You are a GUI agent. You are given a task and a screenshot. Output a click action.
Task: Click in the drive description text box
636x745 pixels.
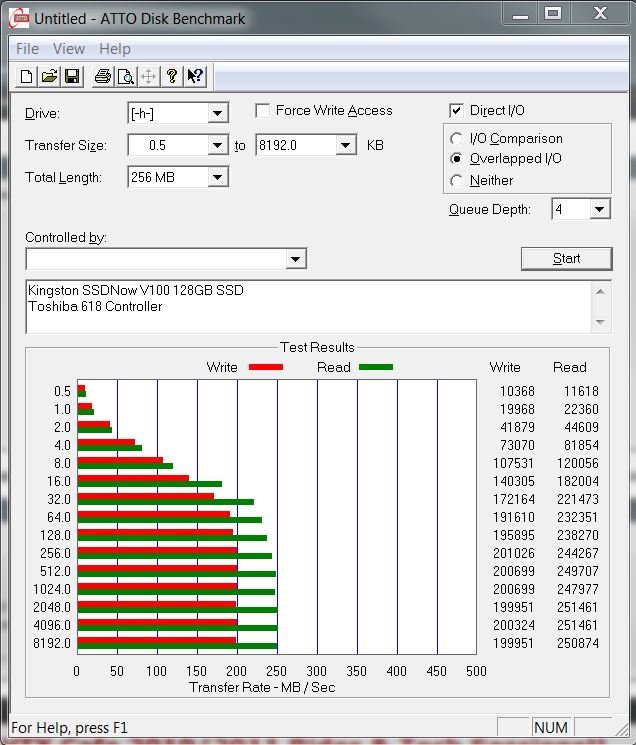[x=300, y=306]
